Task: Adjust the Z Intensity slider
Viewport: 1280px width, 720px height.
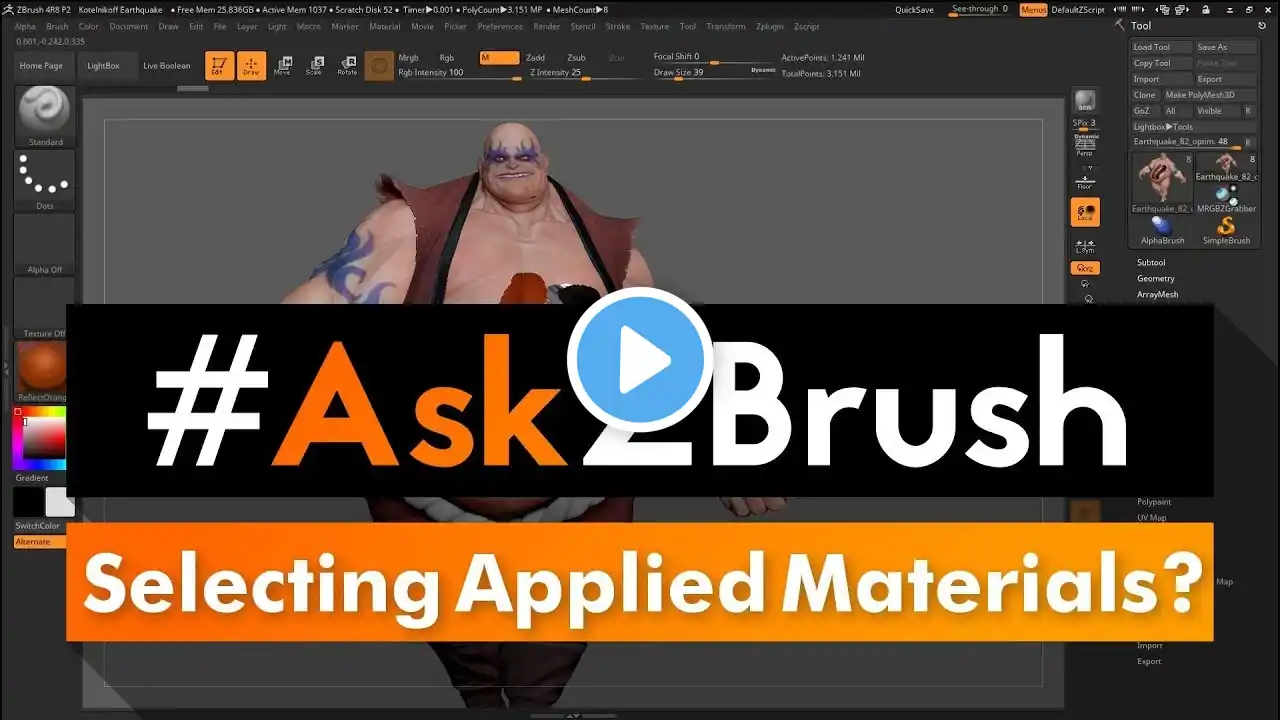Action: (583, 73)
